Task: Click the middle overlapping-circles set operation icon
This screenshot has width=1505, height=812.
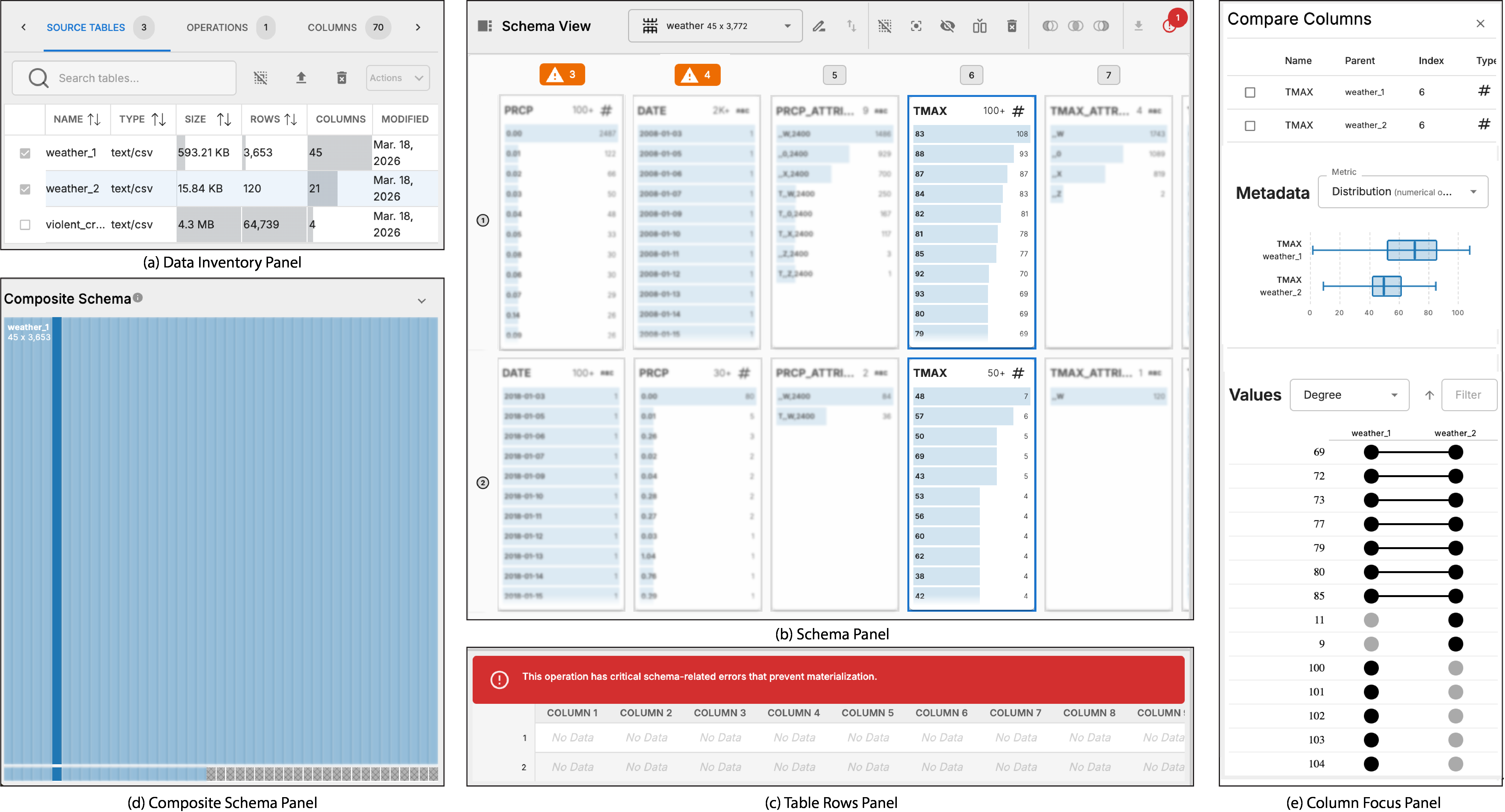Action: click(1076, 26)
